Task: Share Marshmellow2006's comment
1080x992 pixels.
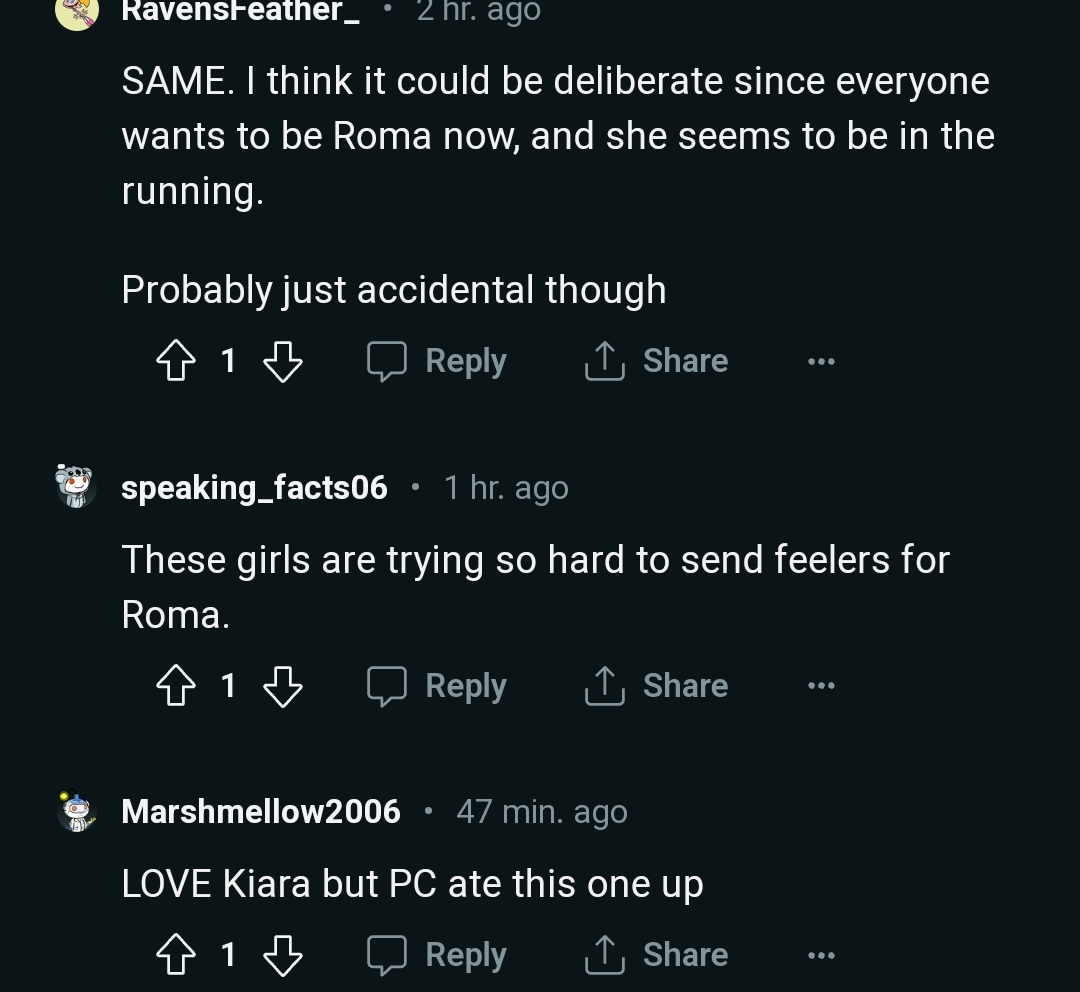Action: coord(656,955)
